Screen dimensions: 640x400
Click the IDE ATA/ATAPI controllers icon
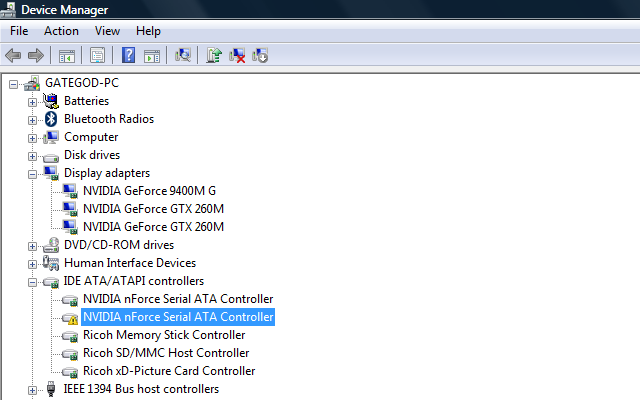point(51,282)
